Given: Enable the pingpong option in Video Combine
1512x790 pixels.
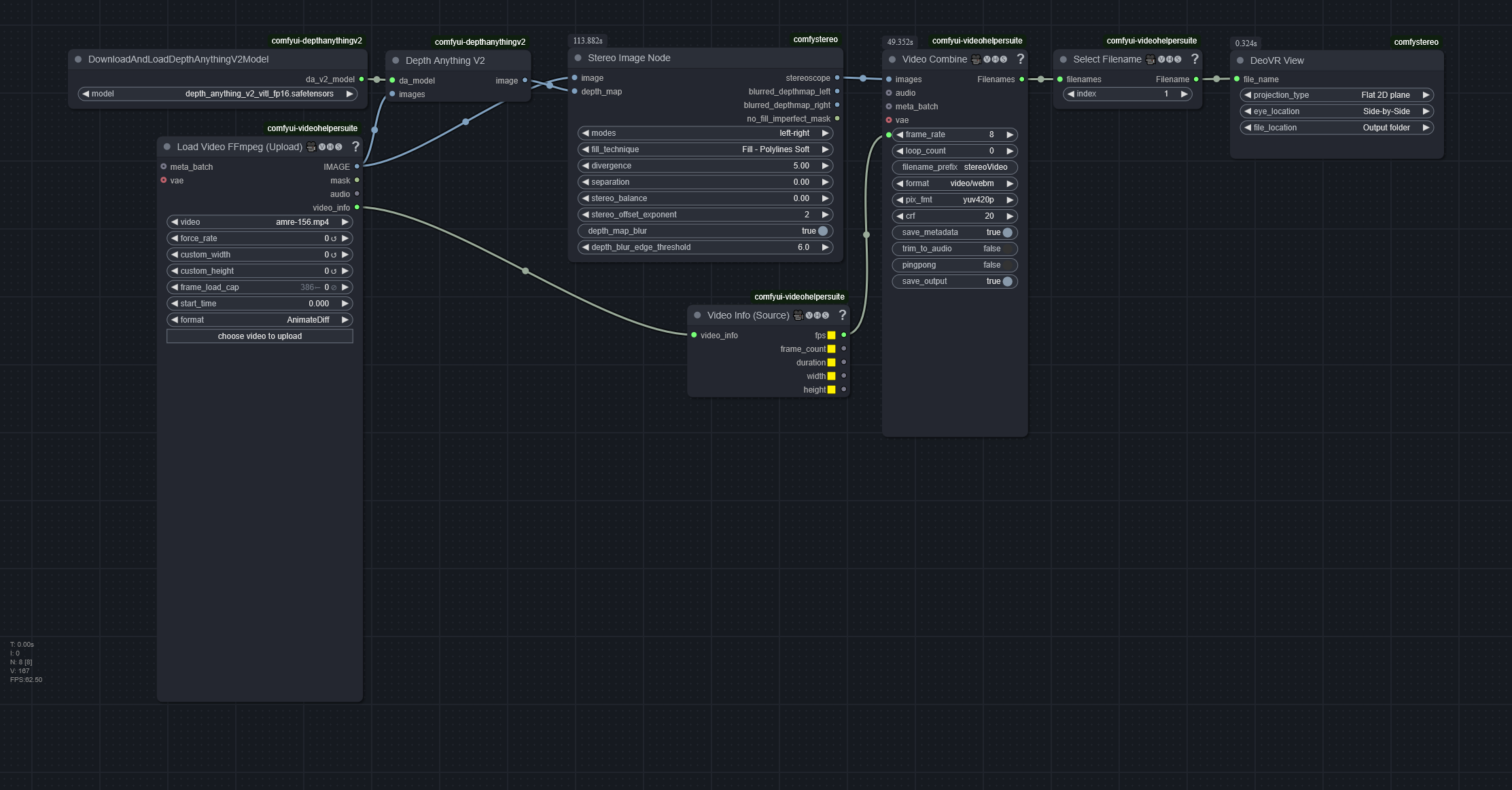Looking at the screenshot, I should tap(1007, 265).
